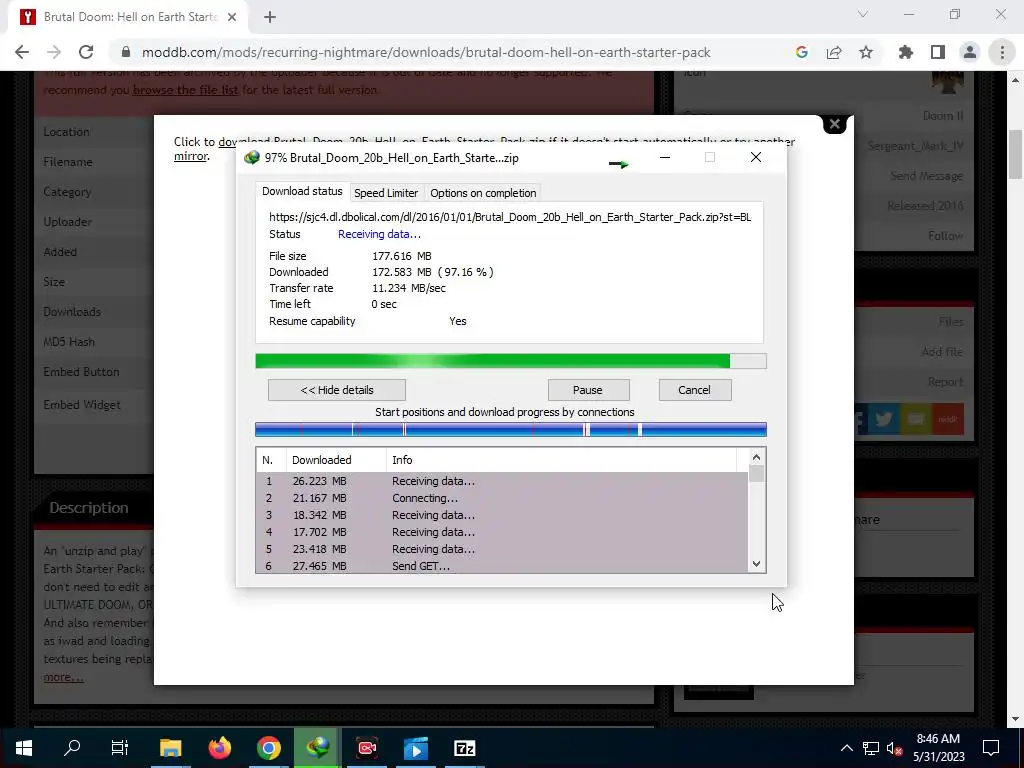Click the mirror link in popup
The width and height of the screenshot is (1024, 768).
(x=191, y=156)
